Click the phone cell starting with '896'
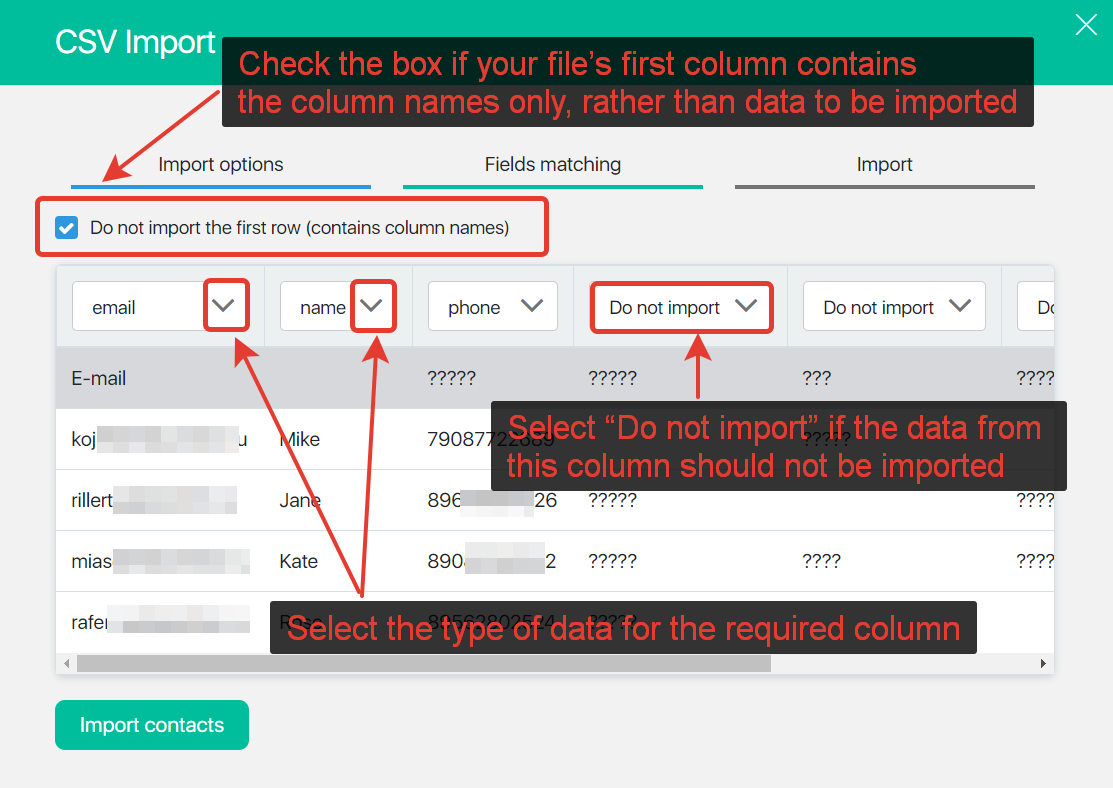This screenshot has height=788, width=1113. [x=492, y=500]
